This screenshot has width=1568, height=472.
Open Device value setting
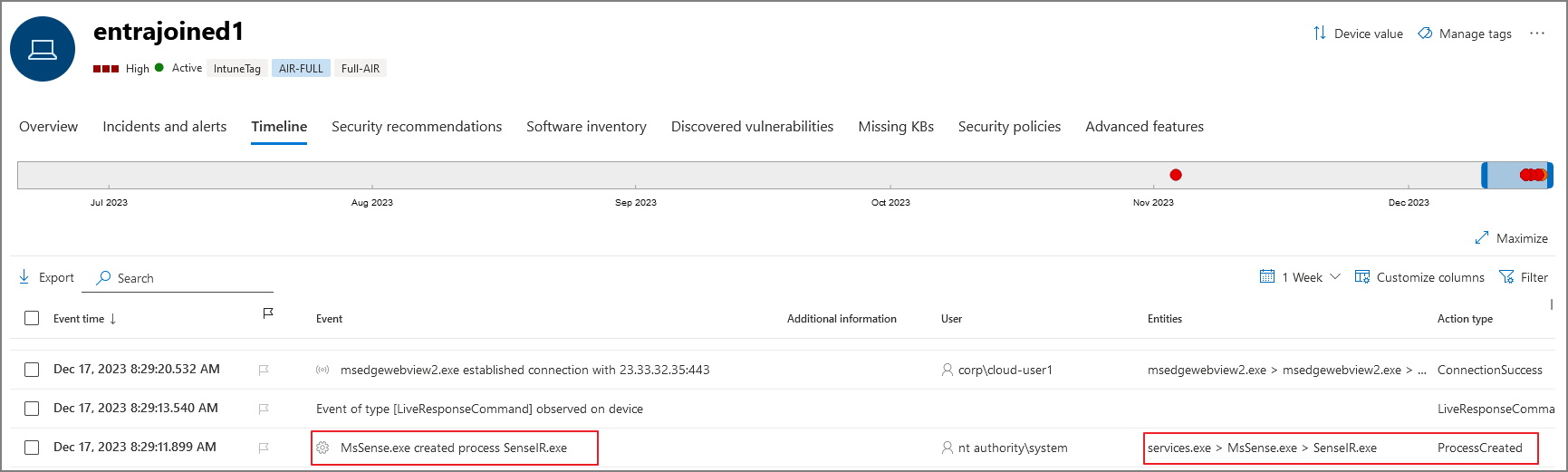click(1358, 34)
